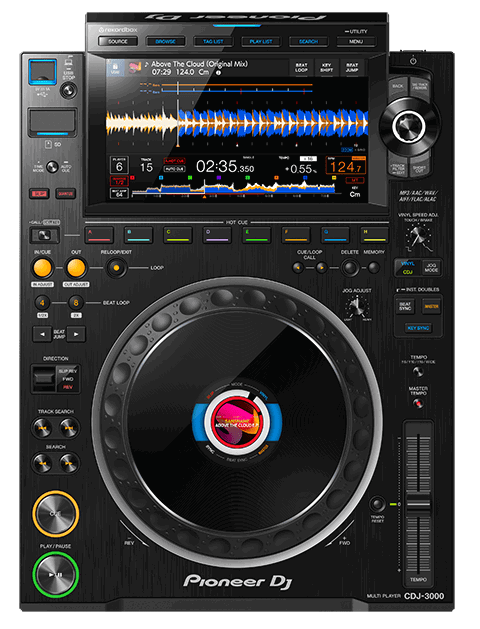Click the TEMPO slider fader
Image resolution: width=480 pixels, height=629 pixels.
pyautogui.click(x=418, y=504)
